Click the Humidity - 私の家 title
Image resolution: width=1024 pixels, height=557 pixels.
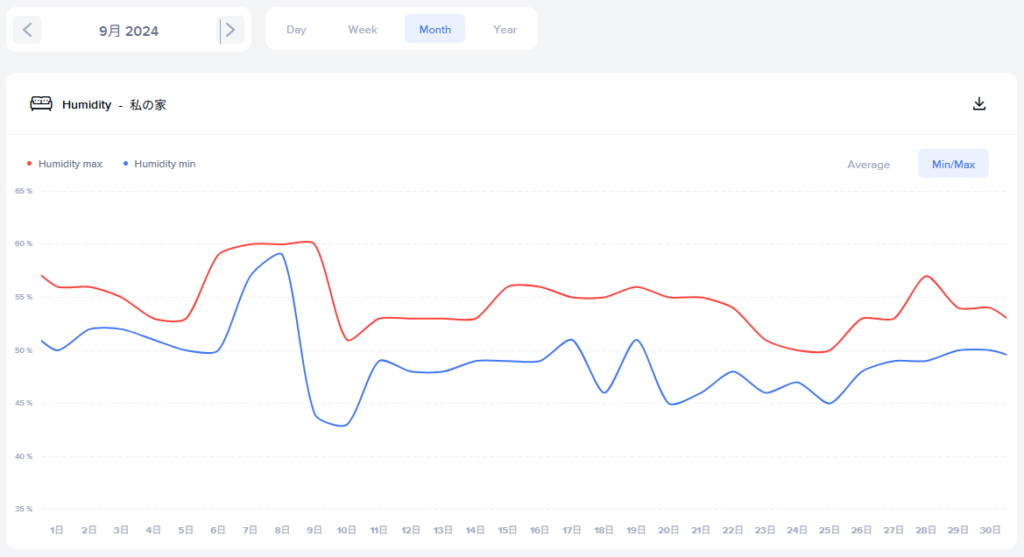[x=114, y=105]
